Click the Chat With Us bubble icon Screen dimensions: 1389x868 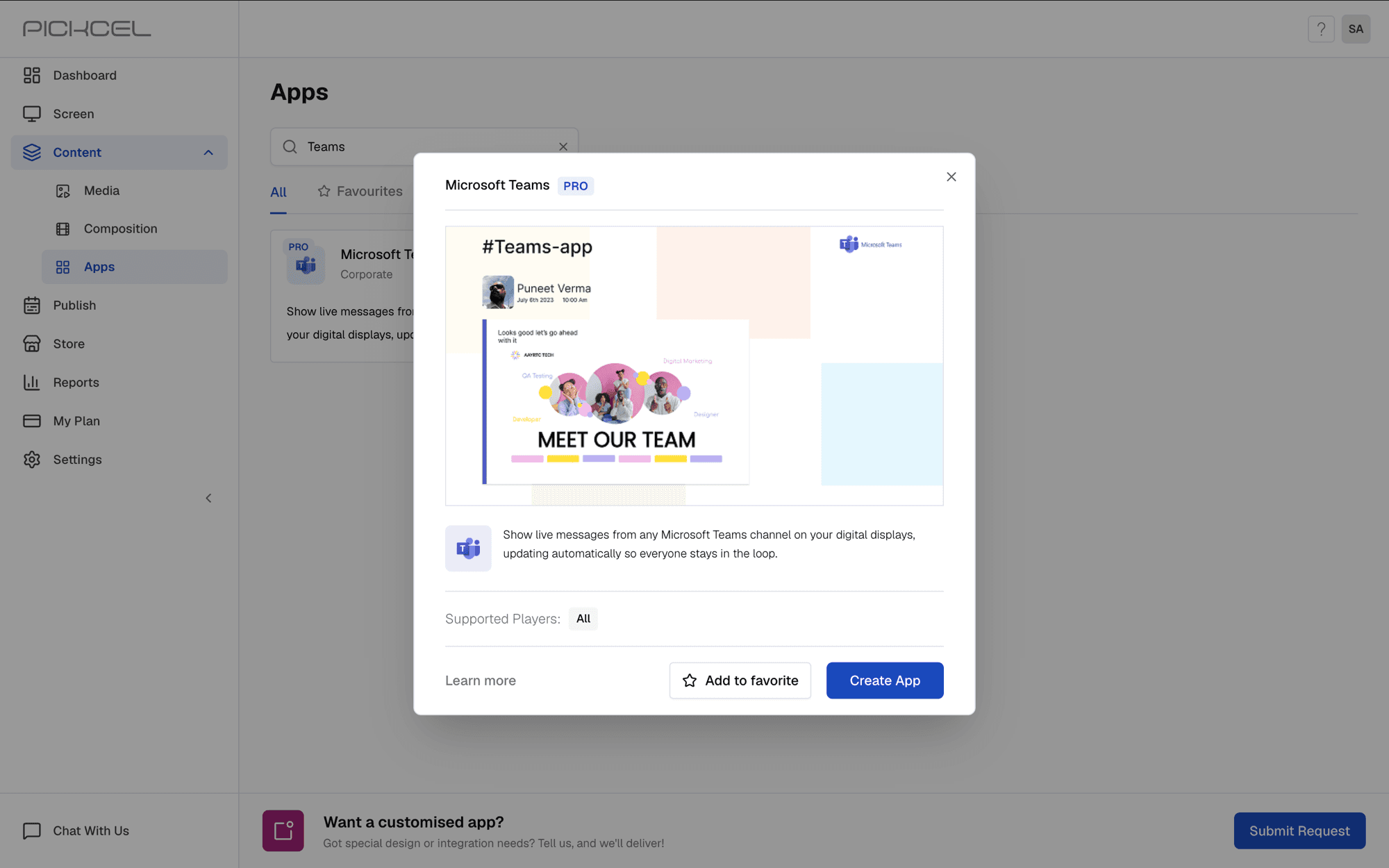[x=32, y=831]
